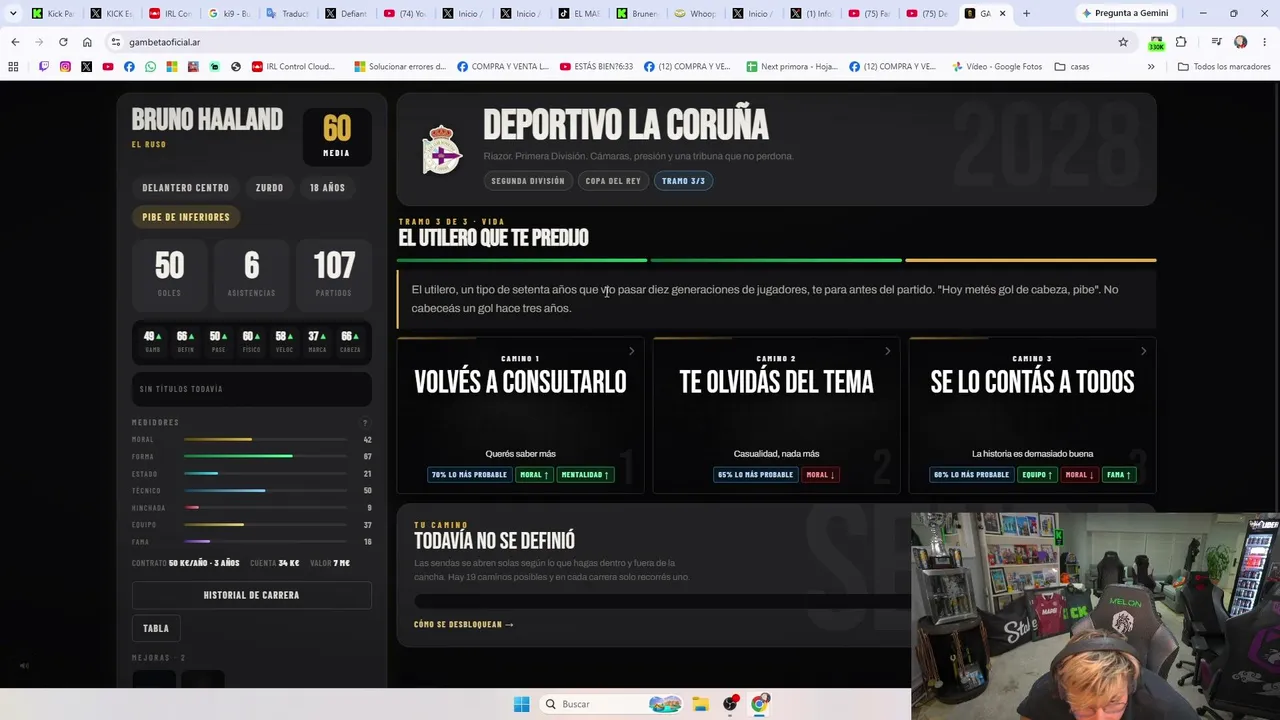Click the arrow on the Camino 2 card
The height and width of the screenshot is (720, 1280).
pyautogui.click(x=887, y=351)
